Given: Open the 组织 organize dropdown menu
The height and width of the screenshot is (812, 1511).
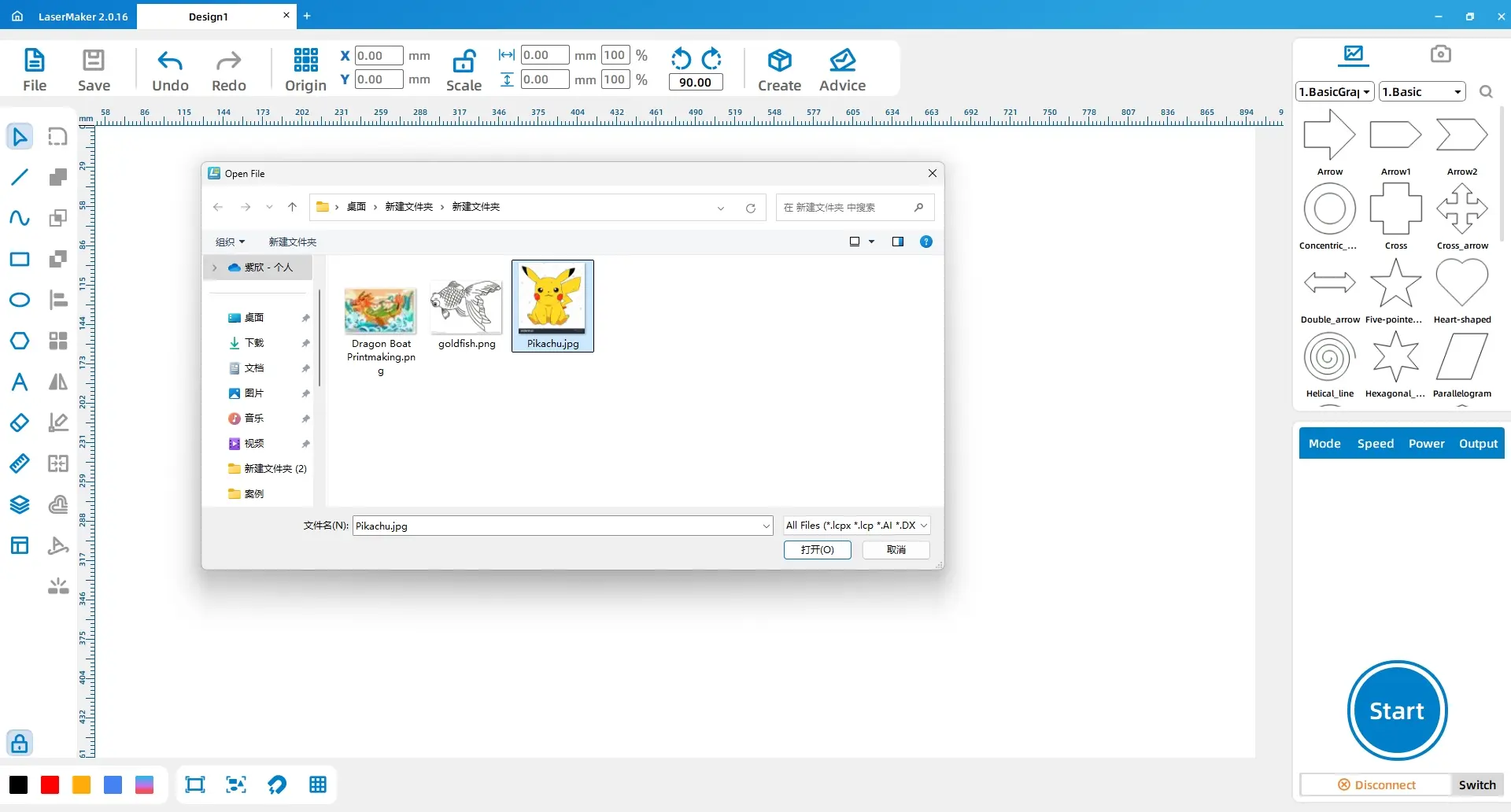Looking at the screenshot, I should 230,242.
